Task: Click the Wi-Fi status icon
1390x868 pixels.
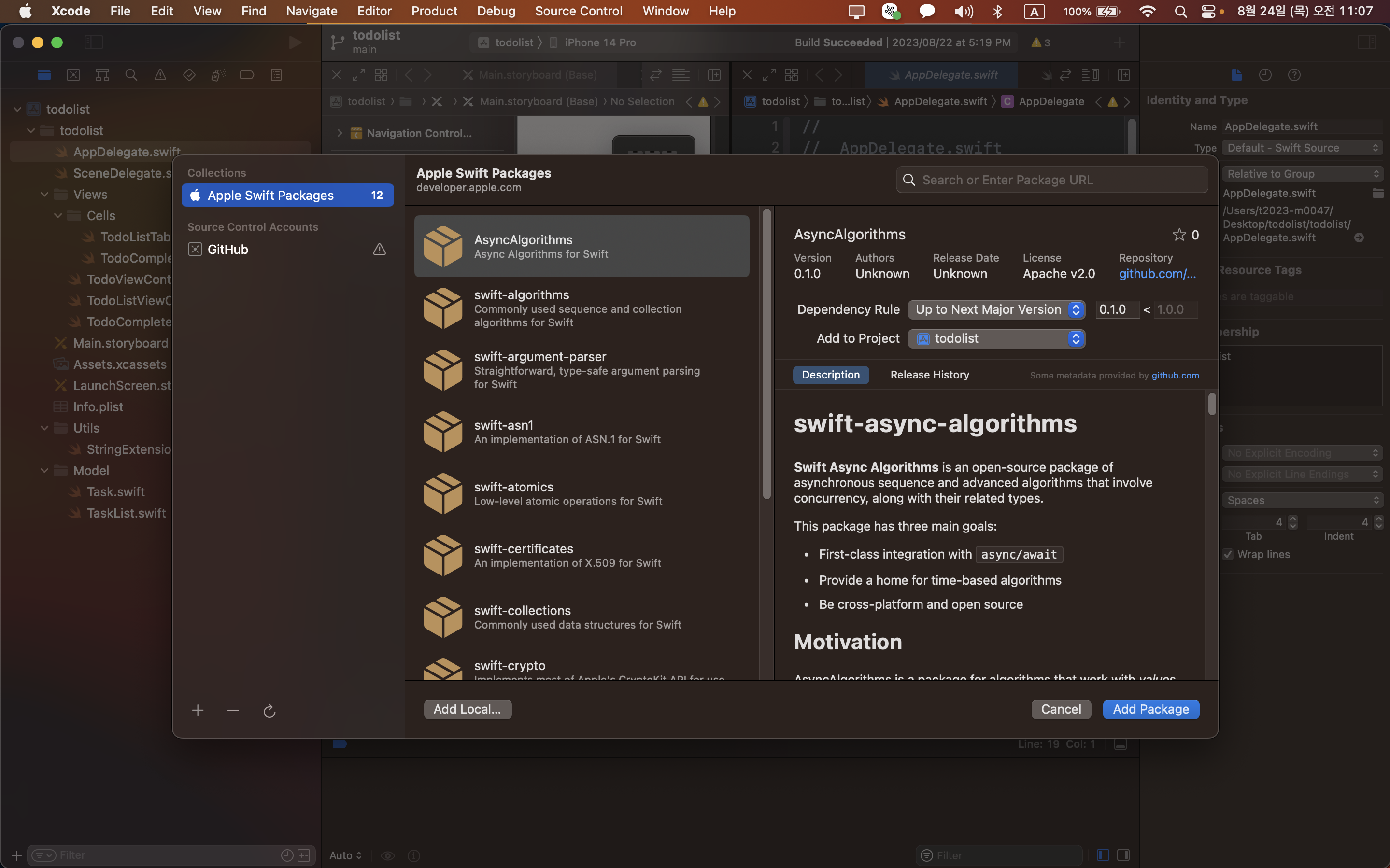Action: (x=1147, y=12)
